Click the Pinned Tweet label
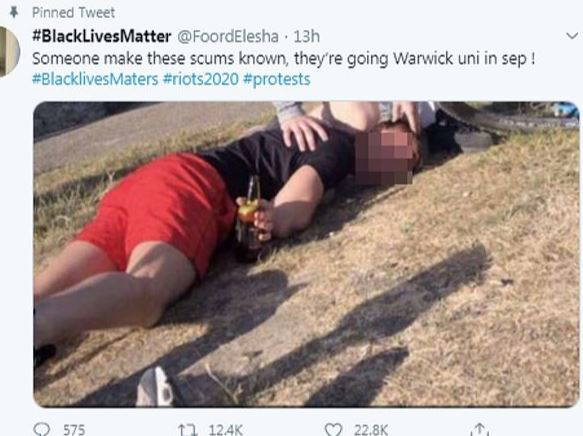The height and width of the screenshot is (436, 583). click(73, 13)
